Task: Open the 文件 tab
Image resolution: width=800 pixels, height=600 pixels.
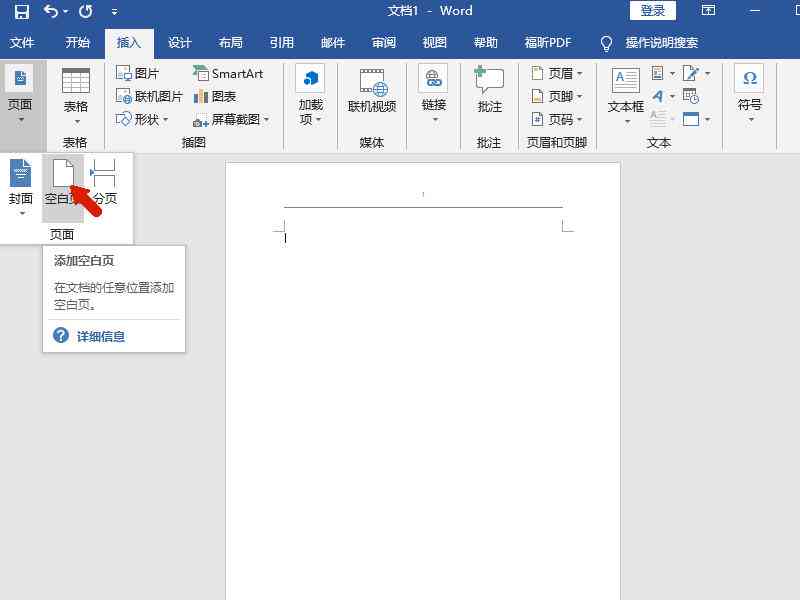Action: (x=22, y=42)
